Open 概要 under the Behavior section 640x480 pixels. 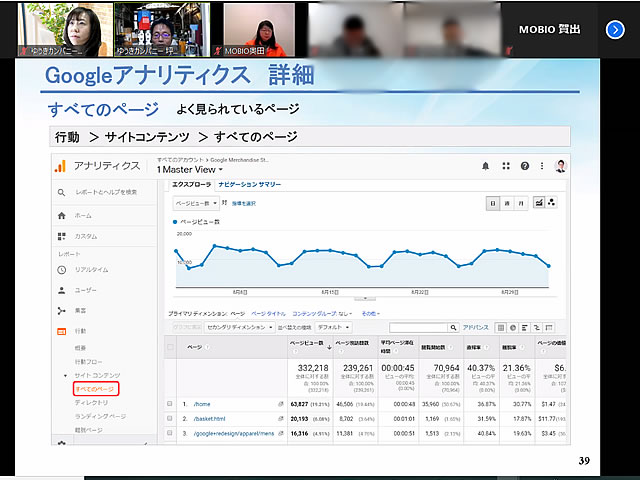pyautogui.click(x=80, y=348)
